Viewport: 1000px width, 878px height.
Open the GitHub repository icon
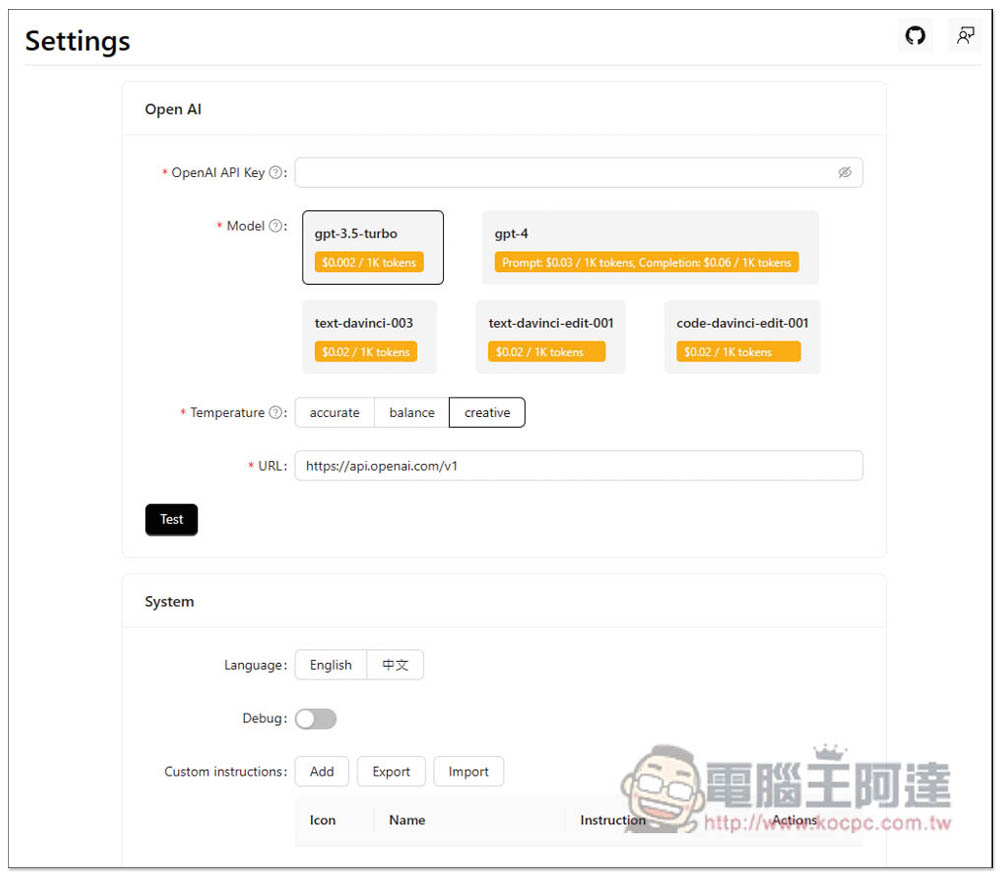coord(915,36)
